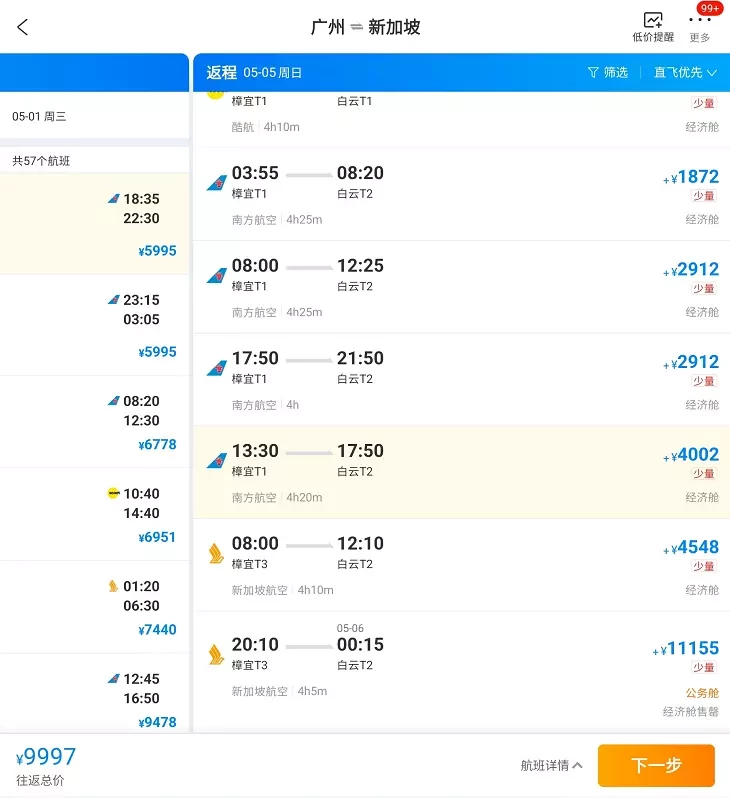
Task: Expand the 直飞优先 sort dropdown
Action: [685, 73]
